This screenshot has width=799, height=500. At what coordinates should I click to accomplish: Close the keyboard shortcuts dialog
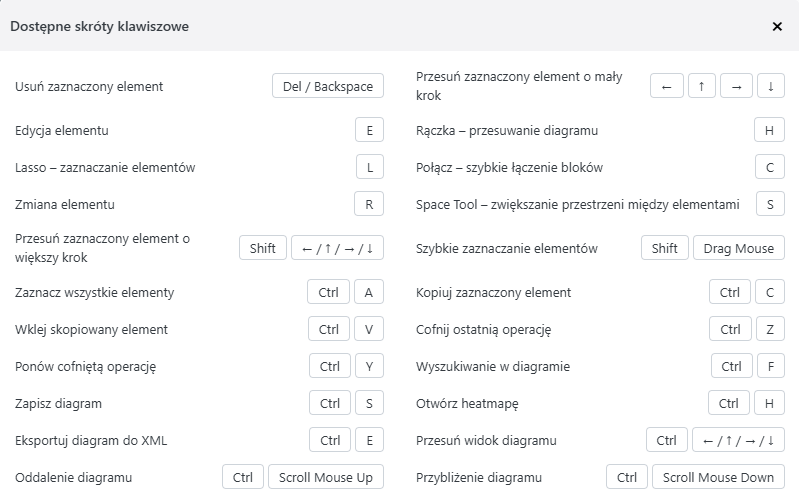pos(777,27)
